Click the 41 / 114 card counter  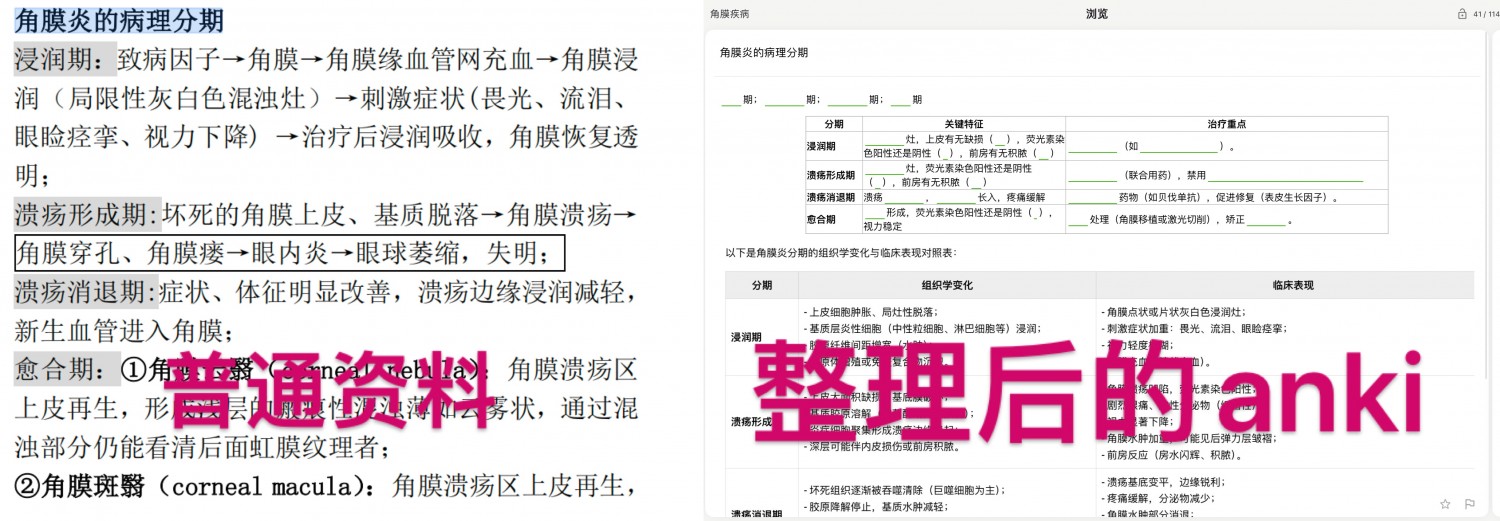pyautogui.click(x=1486, y=14)
